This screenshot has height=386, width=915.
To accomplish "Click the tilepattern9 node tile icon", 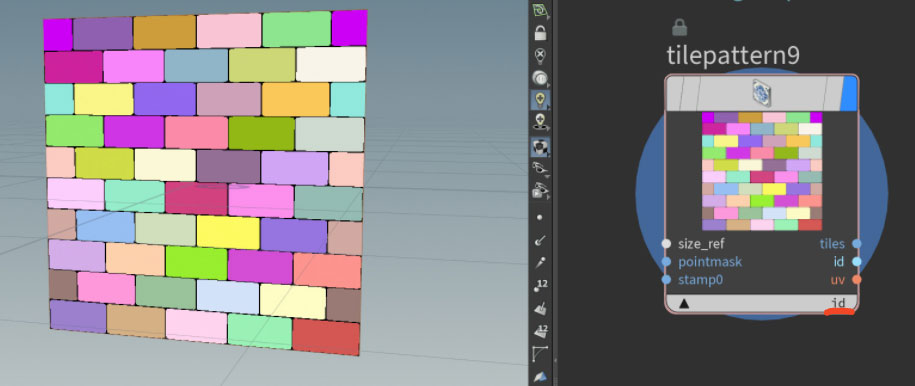I will click(762, 93).
